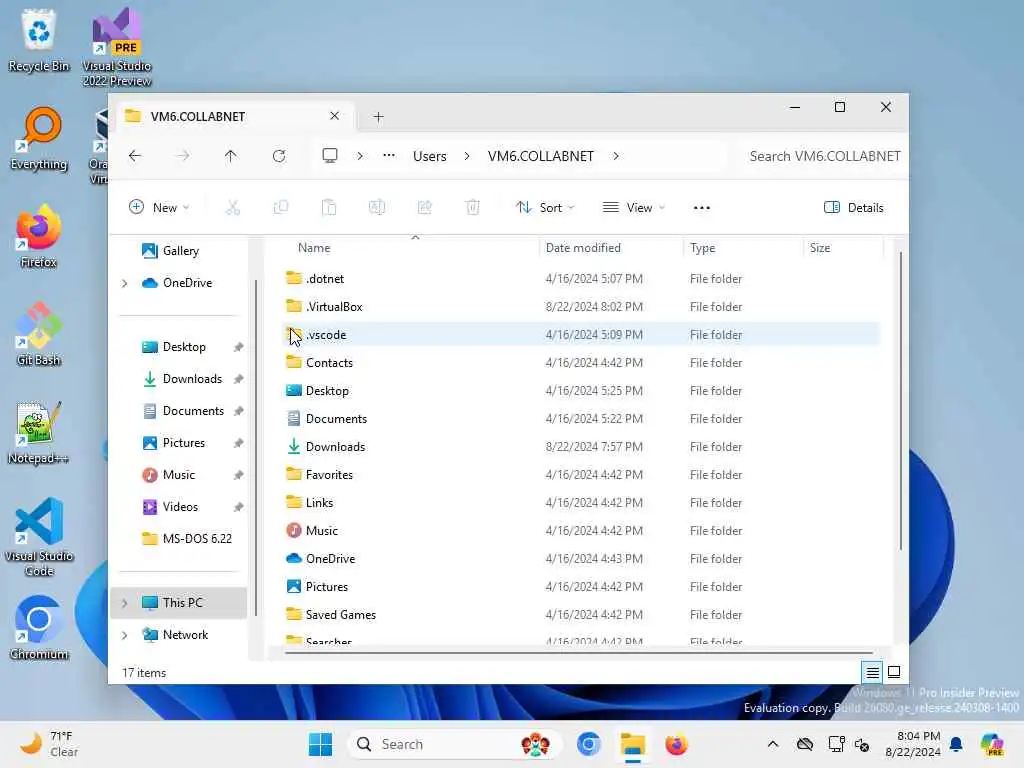Open Visual Studio Code desktop shortcut
This screenshot has height=768, width=1024.
point(39,537)
